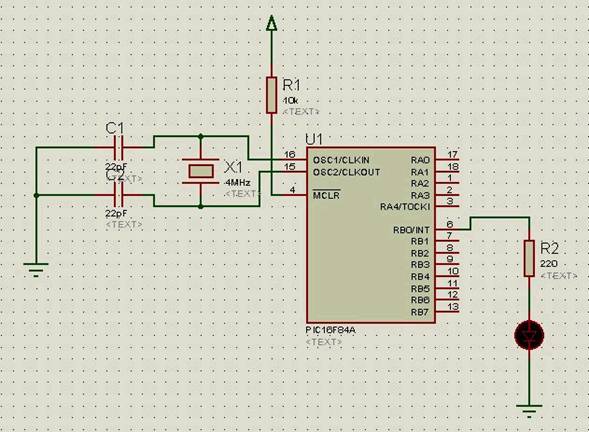Click the MCLR pin label
The height and width of the screenshot is (432, 589).
[326, 195]
